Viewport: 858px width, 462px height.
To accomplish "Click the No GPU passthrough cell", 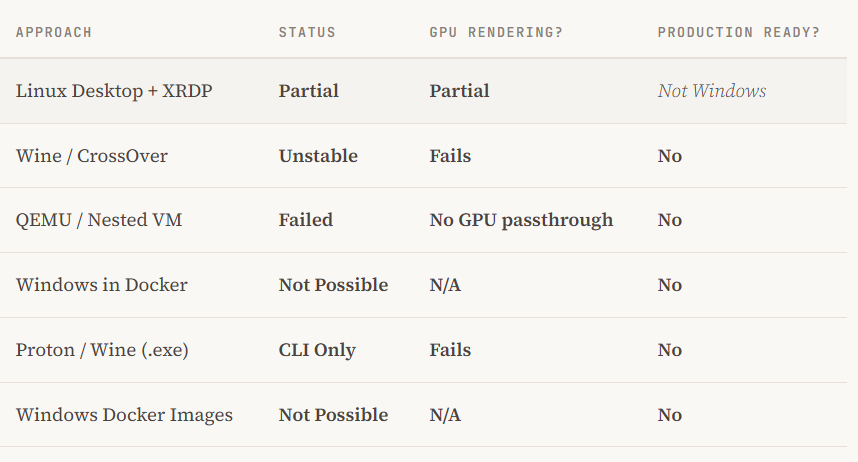I will (521, 220).
